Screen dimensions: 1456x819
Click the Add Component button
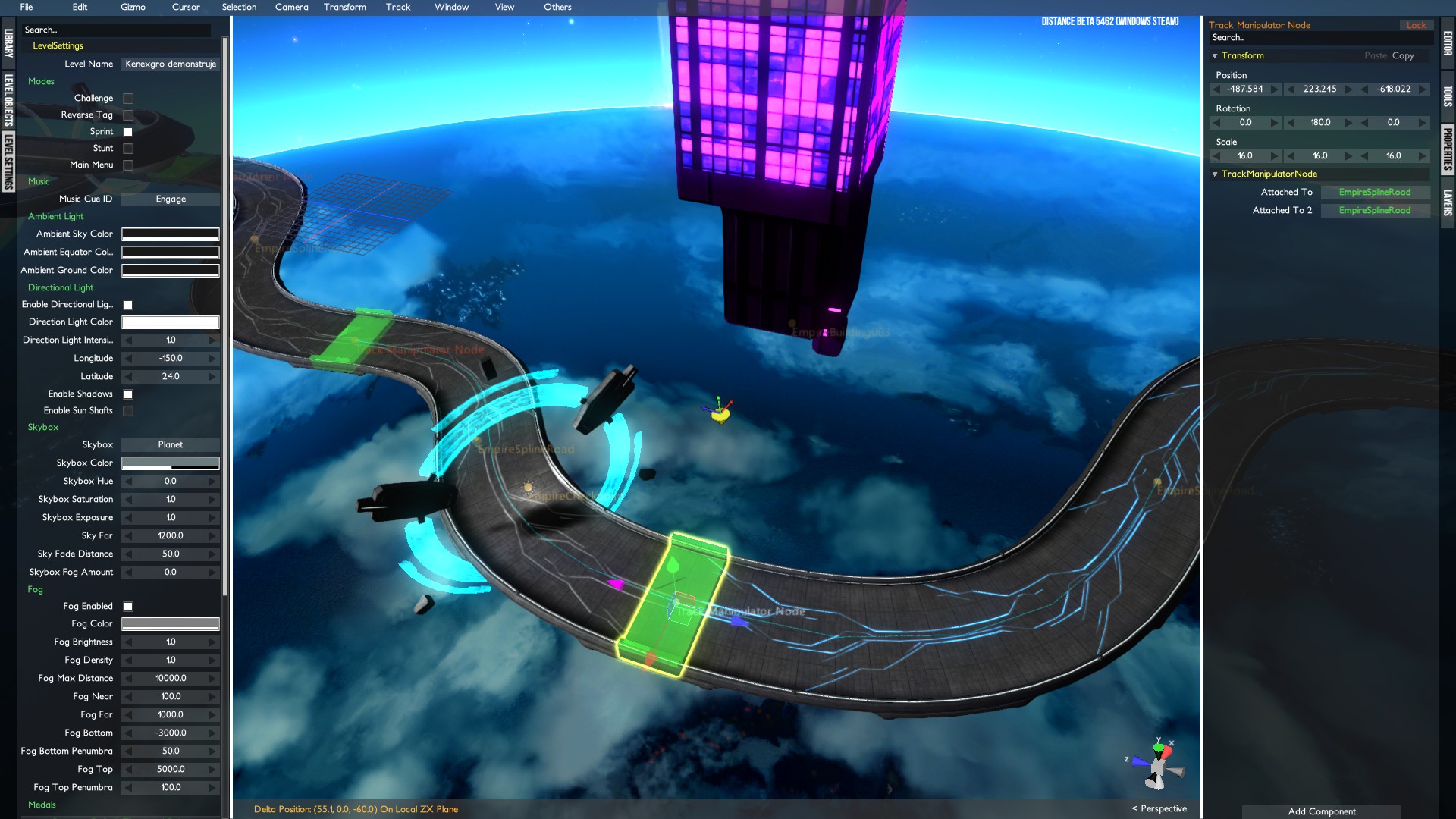click(x=1321, y=811)
